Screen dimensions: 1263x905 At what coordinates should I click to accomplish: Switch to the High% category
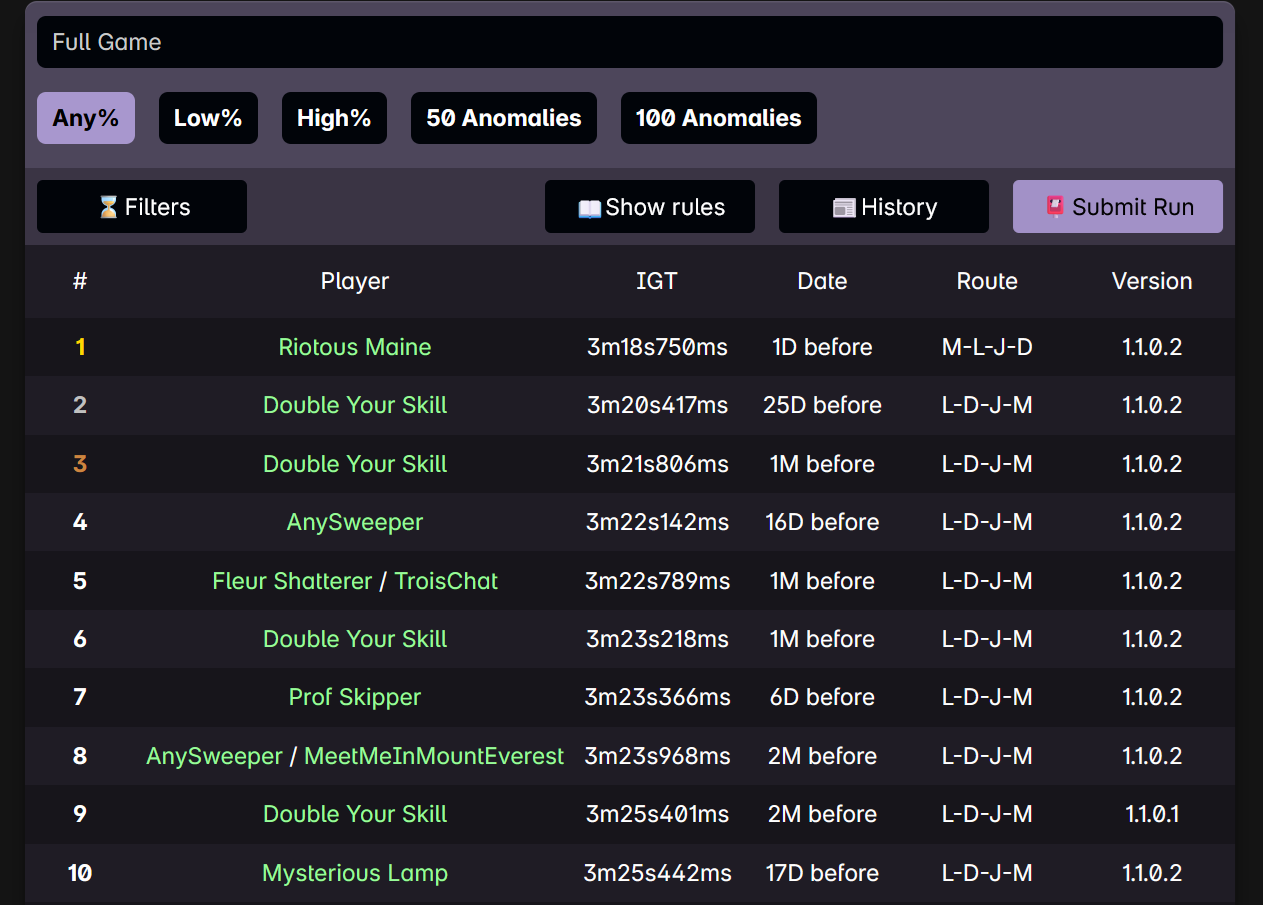(334, 118)
